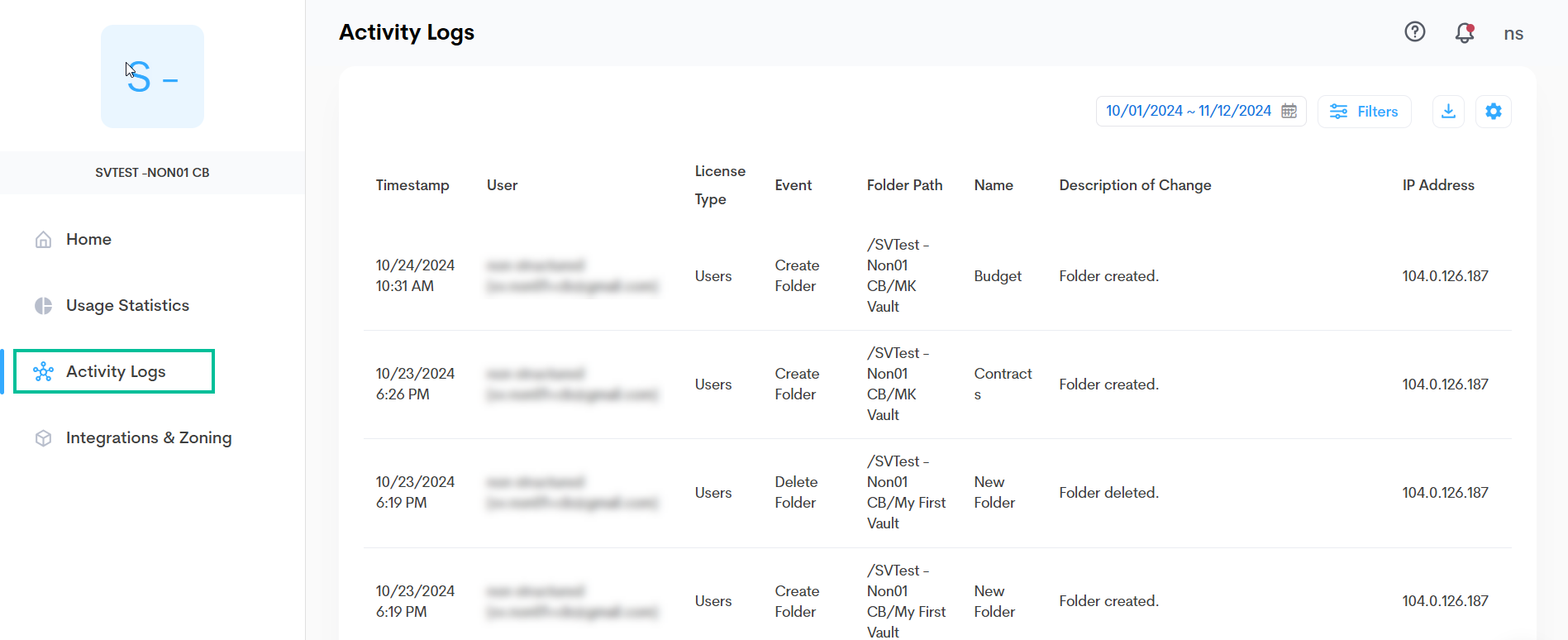
Task: Click the 'S -' organization logo tile
Action: pos(152,76)
